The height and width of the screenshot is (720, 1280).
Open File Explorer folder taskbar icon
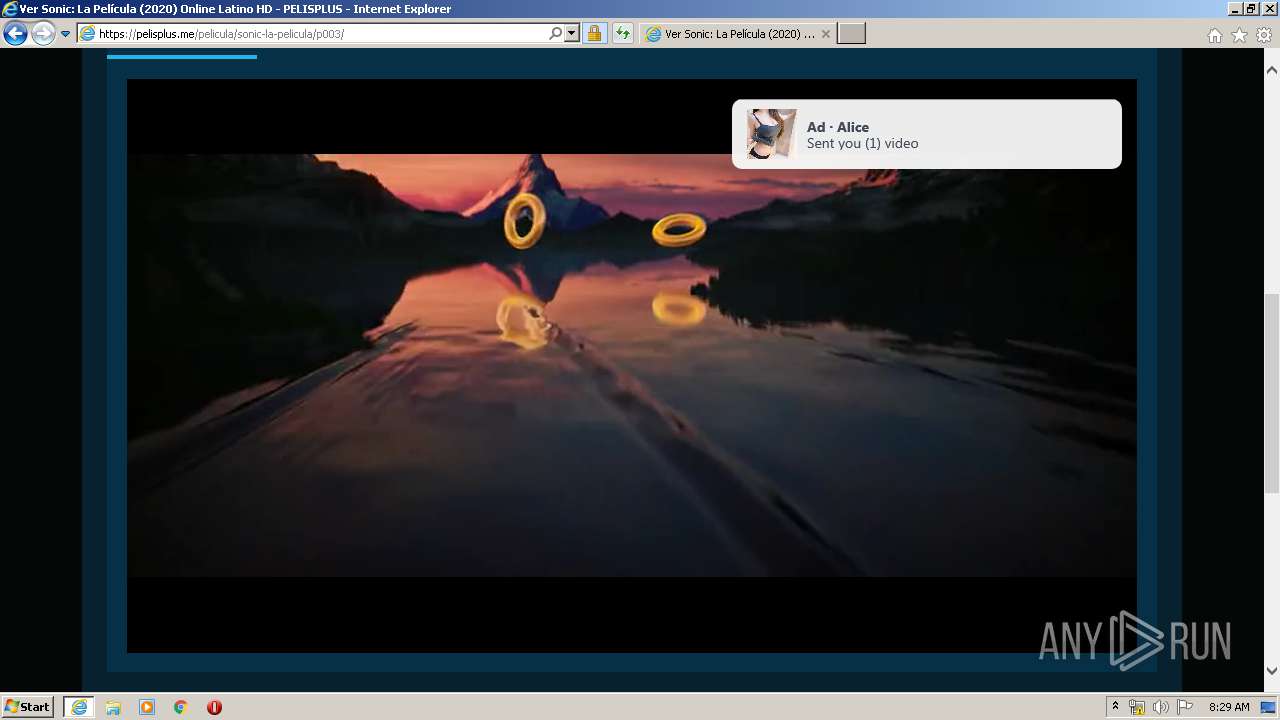click(x=113, y=707)
